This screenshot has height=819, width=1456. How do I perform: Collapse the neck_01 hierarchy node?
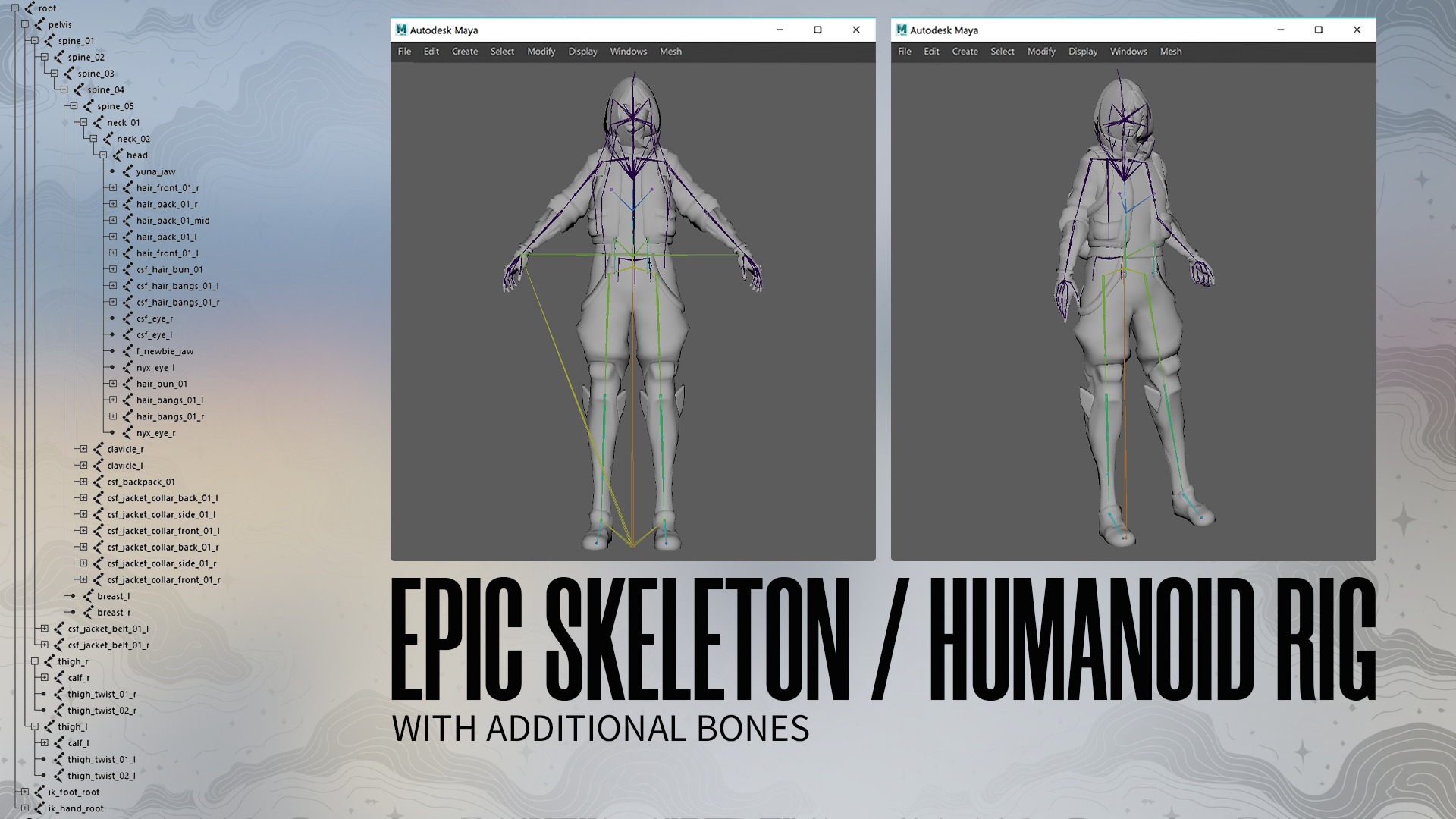coord(83,123)
